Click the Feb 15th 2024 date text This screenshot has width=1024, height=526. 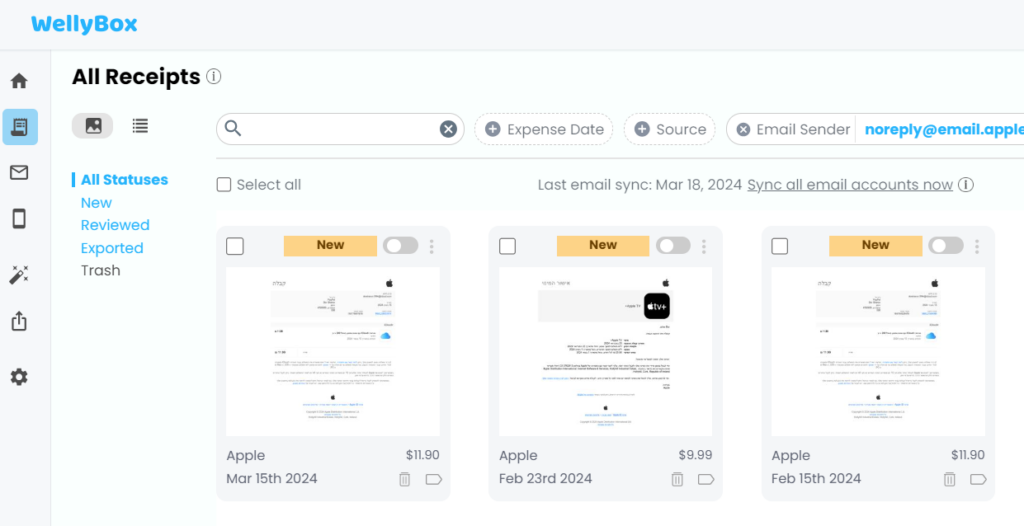point(816,478)
